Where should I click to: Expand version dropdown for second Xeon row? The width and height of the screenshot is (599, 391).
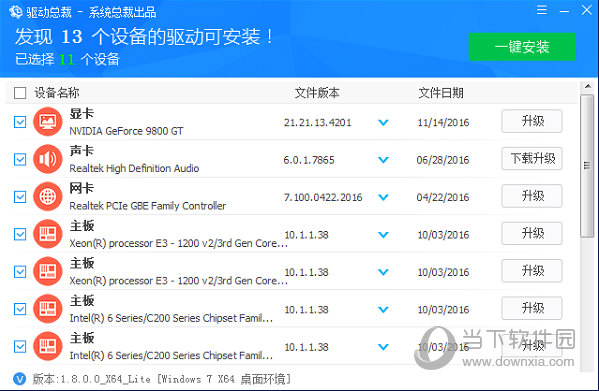click(383, 272)
